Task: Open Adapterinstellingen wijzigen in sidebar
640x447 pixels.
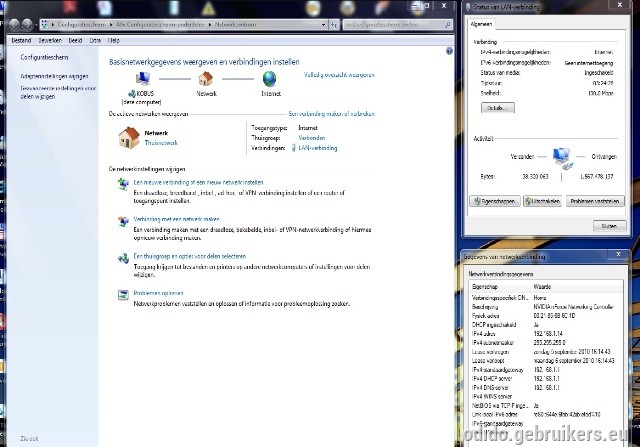Action: click(54, 76)
